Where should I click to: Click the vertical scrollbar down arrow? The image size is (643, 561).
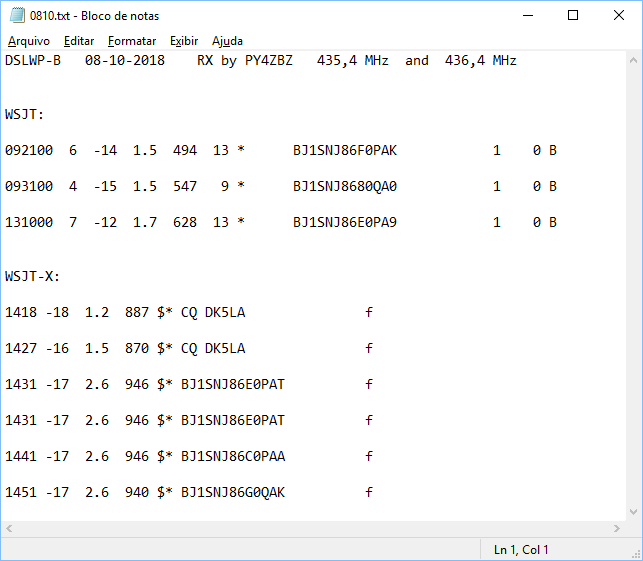634,512
